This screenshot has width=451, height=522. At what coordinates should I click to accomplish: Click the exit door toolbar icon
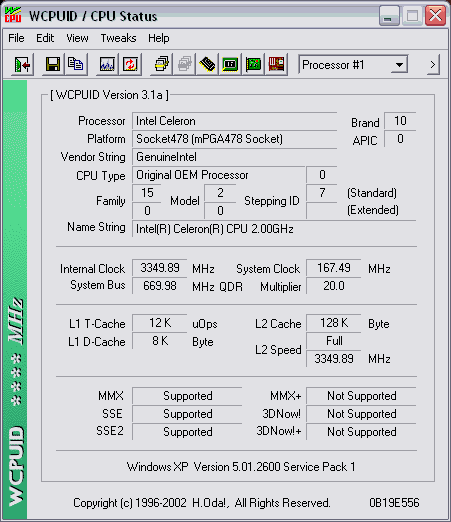22,64
